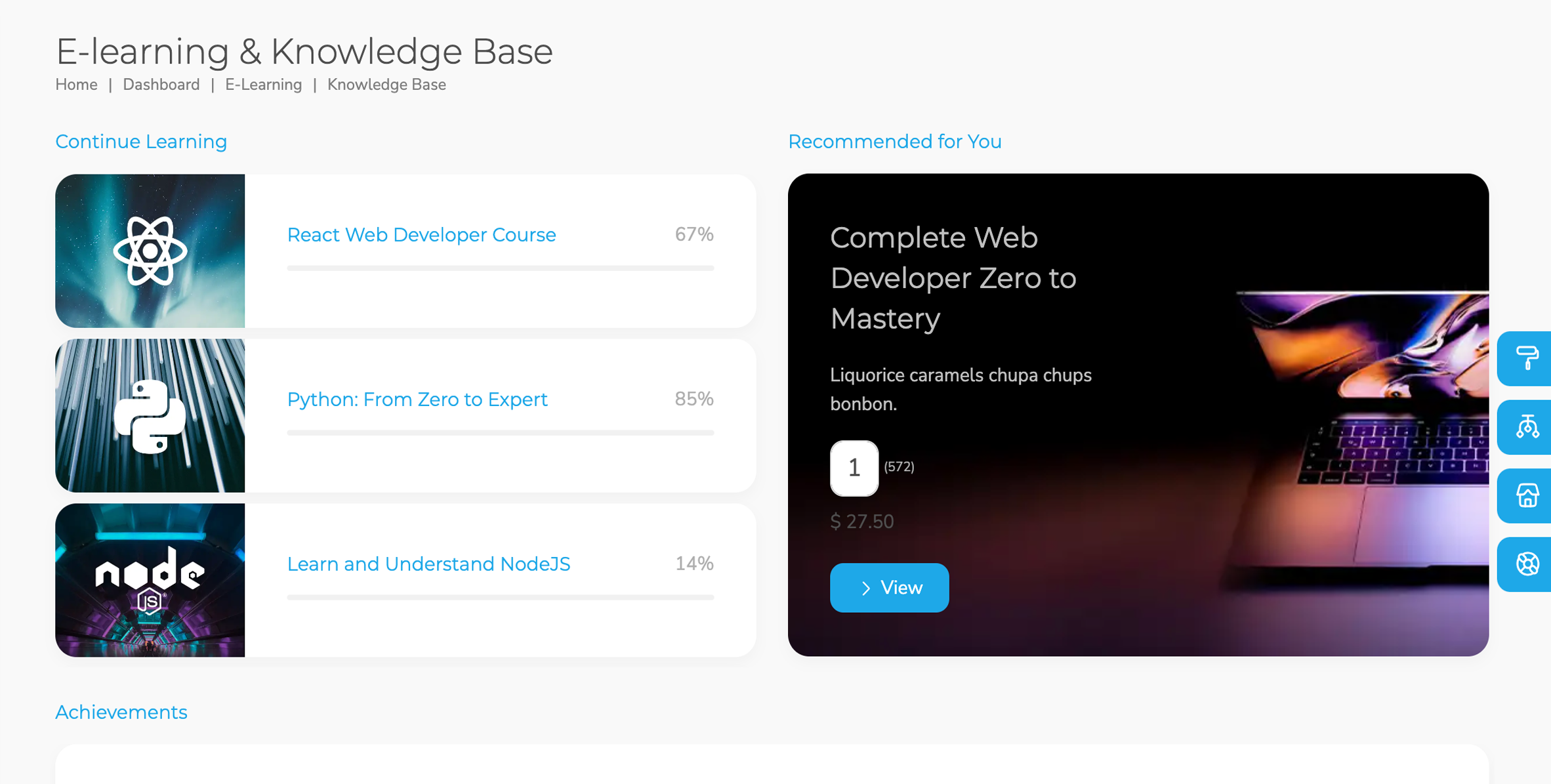Select Knowledge Base breadcrumb item
The image size is (1551, 784).
(x=386, y=85)
